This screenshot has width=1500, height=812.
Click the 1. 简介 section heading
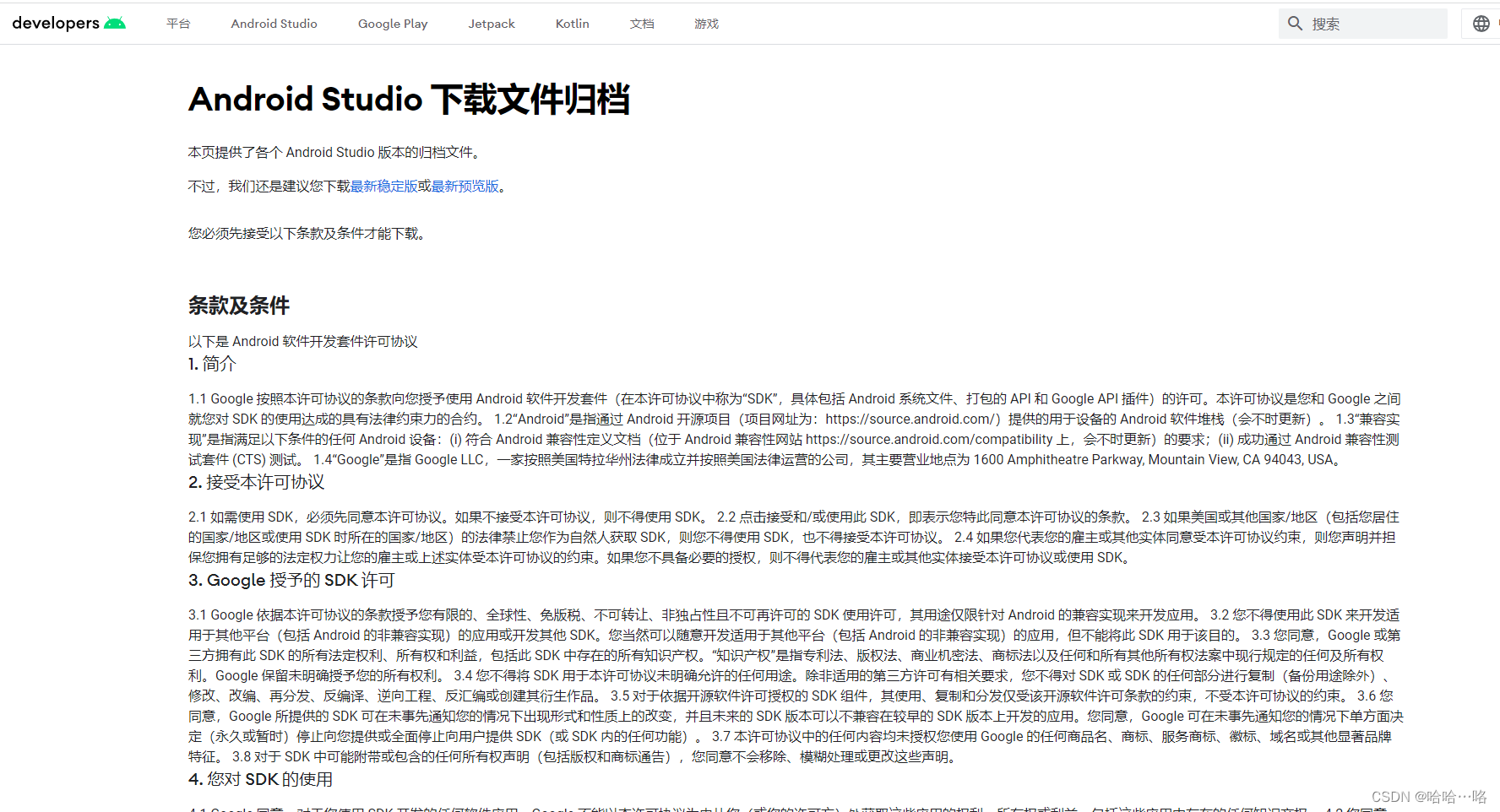[212, 364]
